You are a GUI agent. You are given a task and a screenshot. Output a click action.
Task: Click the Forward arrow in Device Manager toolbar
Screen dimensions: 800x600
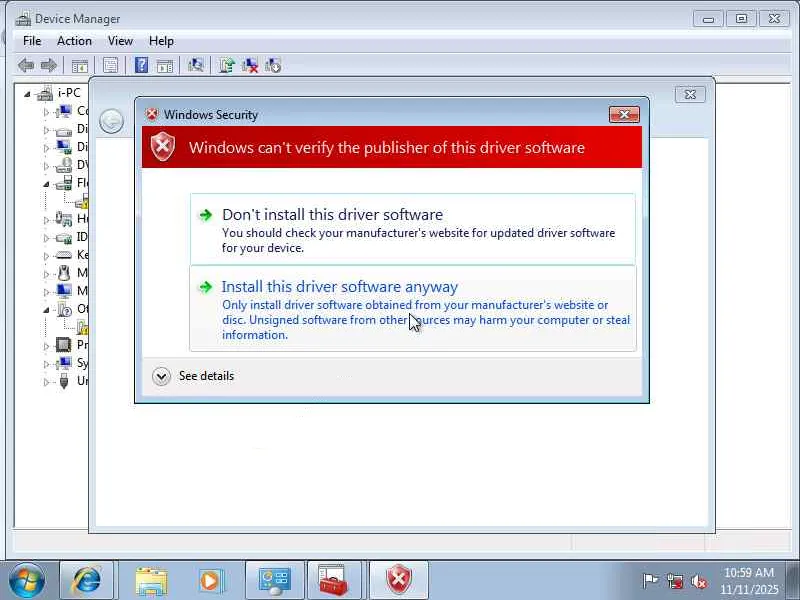(48, 65)
